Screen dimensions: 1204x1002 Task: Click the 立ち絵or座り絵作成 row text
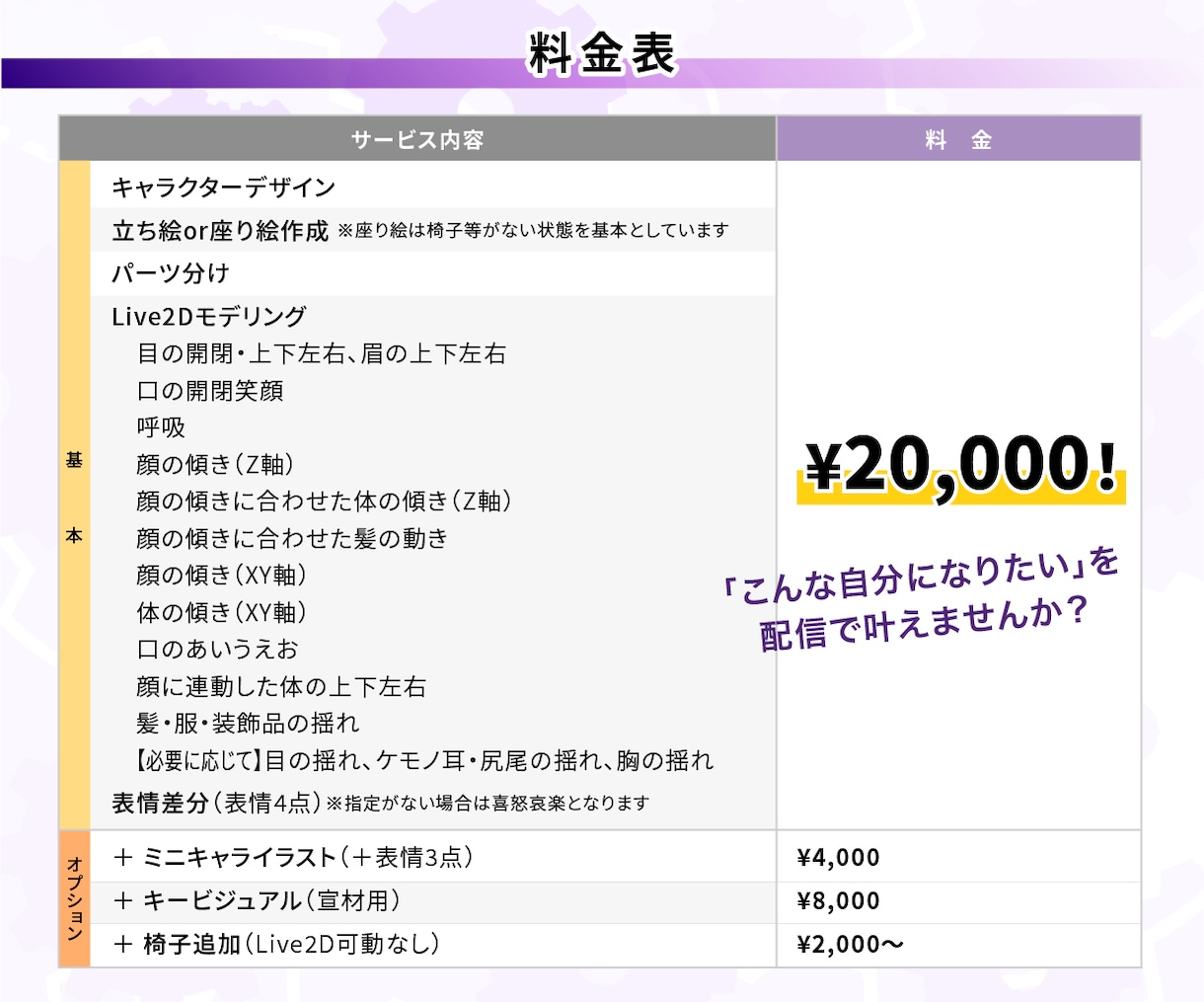click(x=219, y=230)
